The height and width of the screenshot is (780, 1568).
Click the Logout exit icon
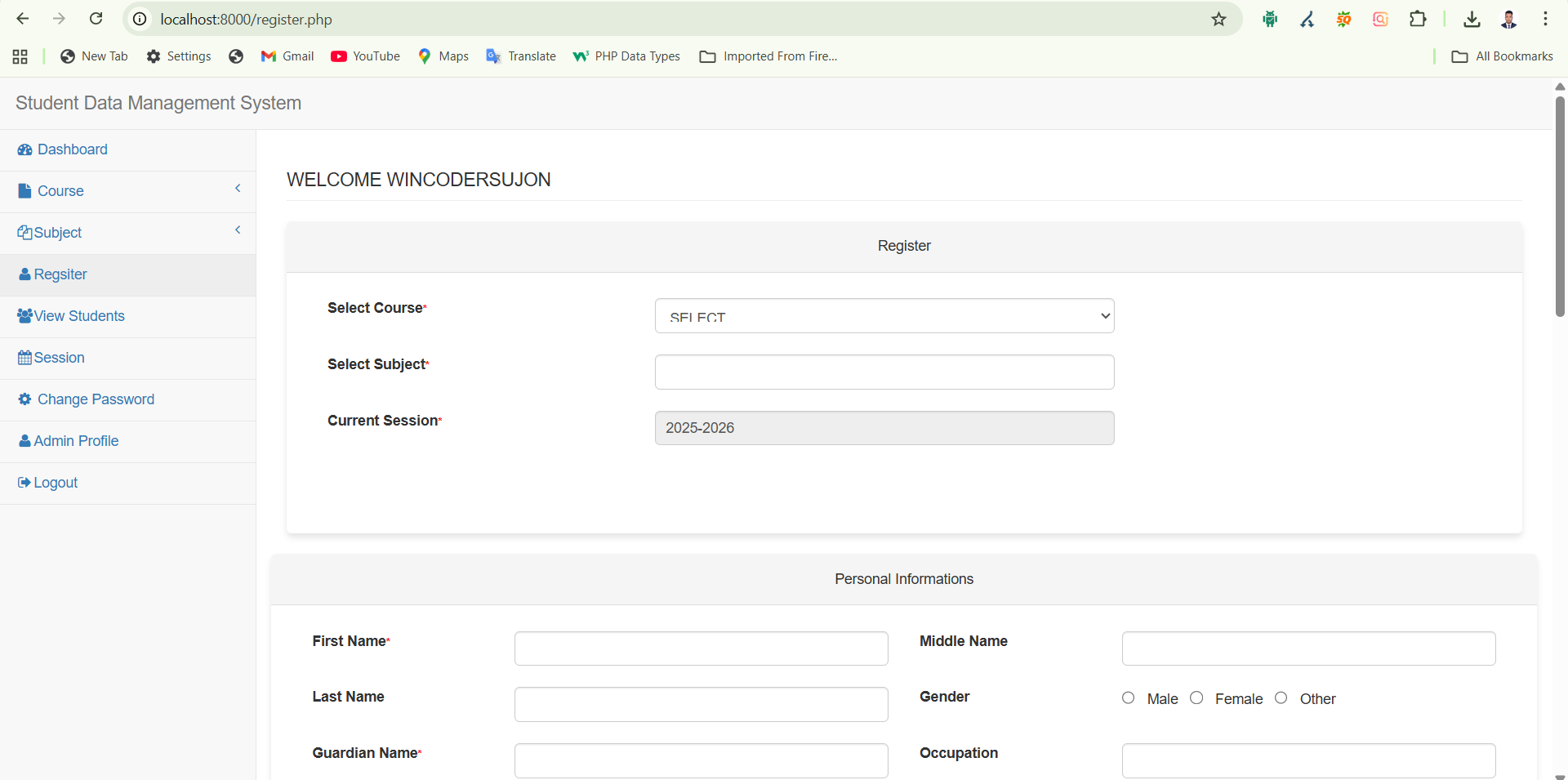(24, 483)
